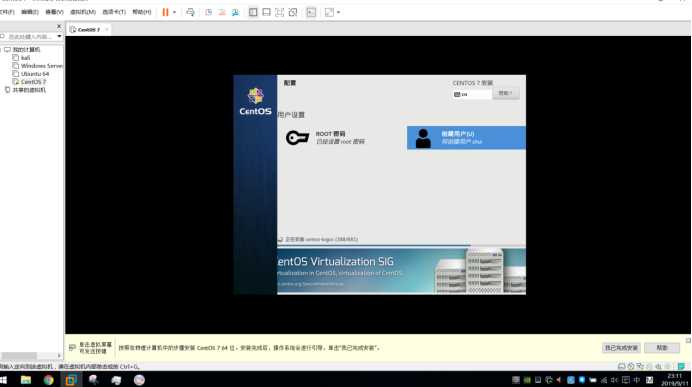
Task: Collapse the 我的计算机 tree node
Action: coord(1,49)
